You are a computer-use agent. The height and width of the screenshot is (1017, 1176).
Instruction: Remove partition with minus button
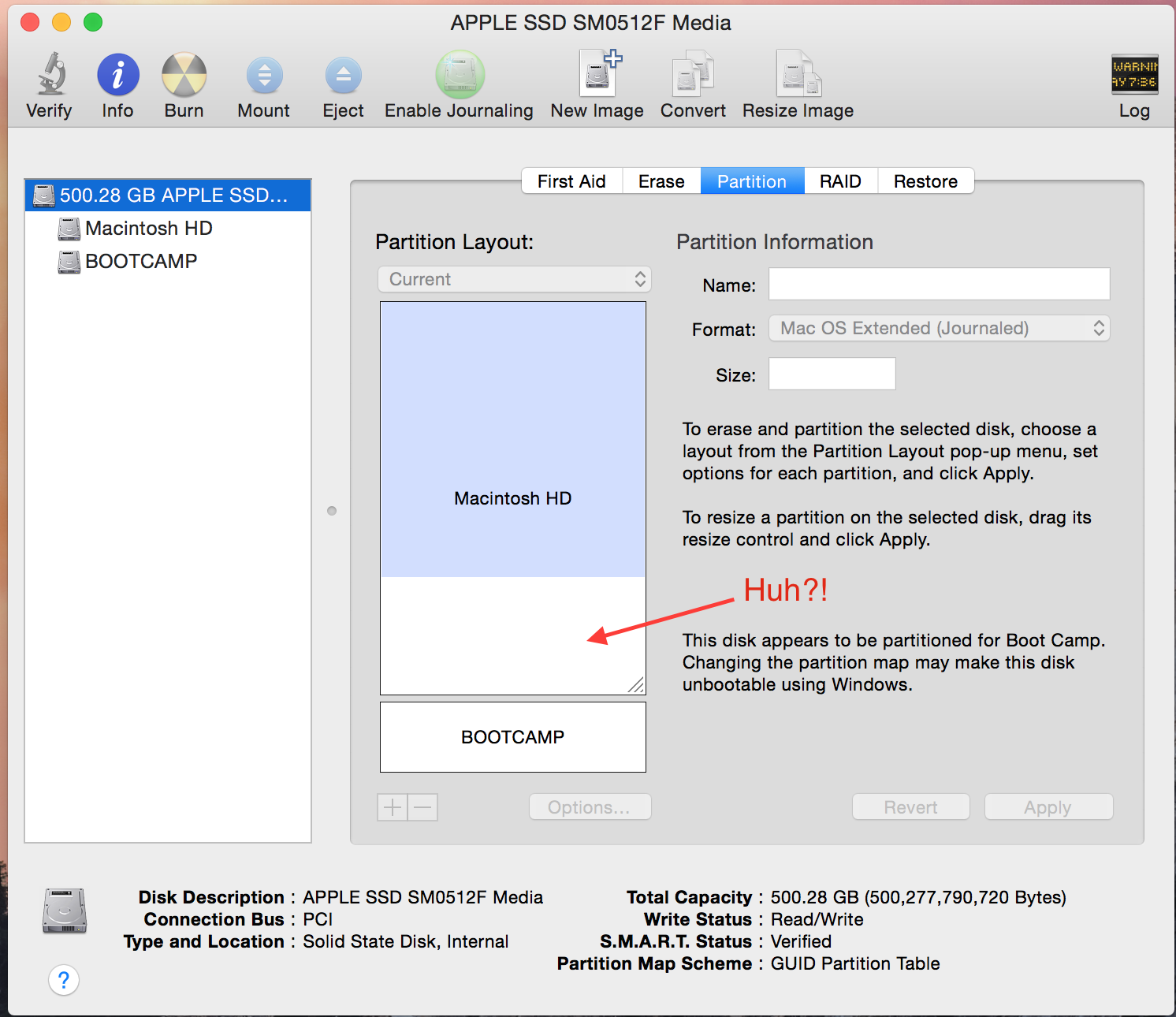[x=423, y=807]
